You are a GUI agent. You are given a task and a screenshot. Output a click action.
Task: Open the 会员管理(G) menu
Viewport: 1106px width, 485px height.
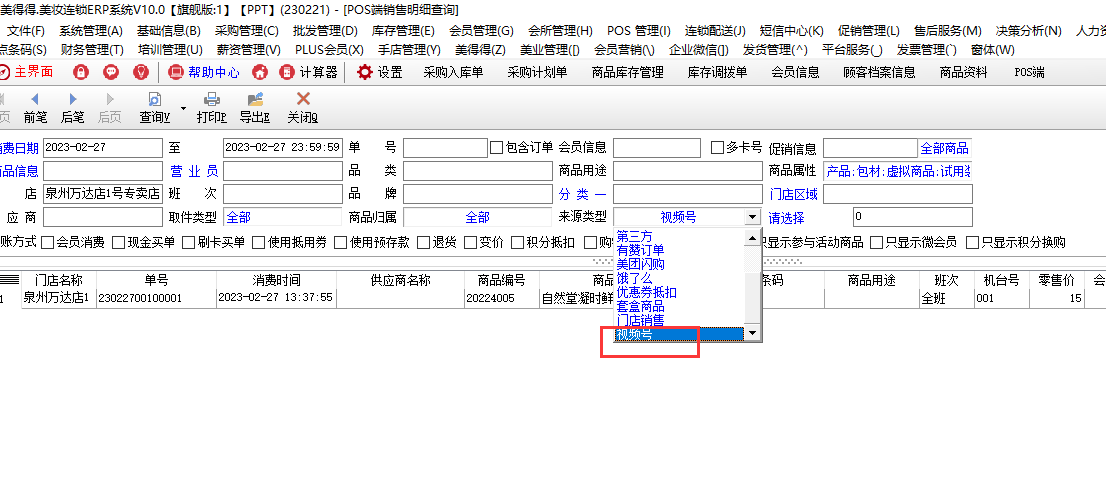[x=482, y=31]
